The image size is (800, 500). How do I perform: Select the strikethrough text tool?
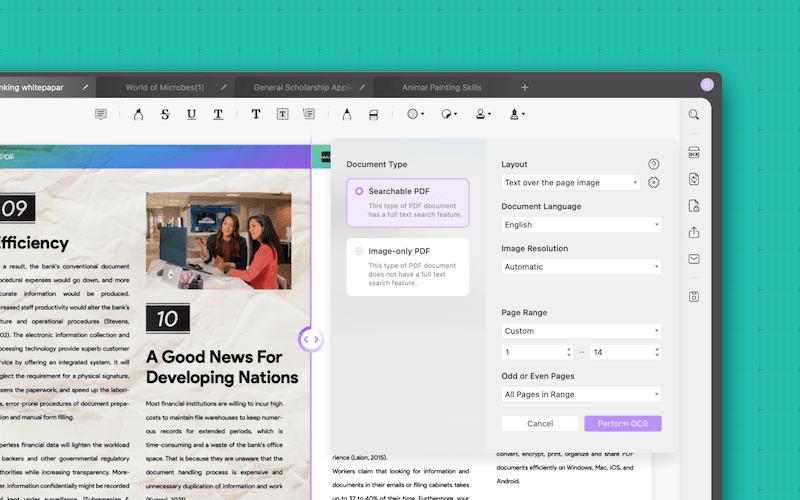tap(165, 115)
